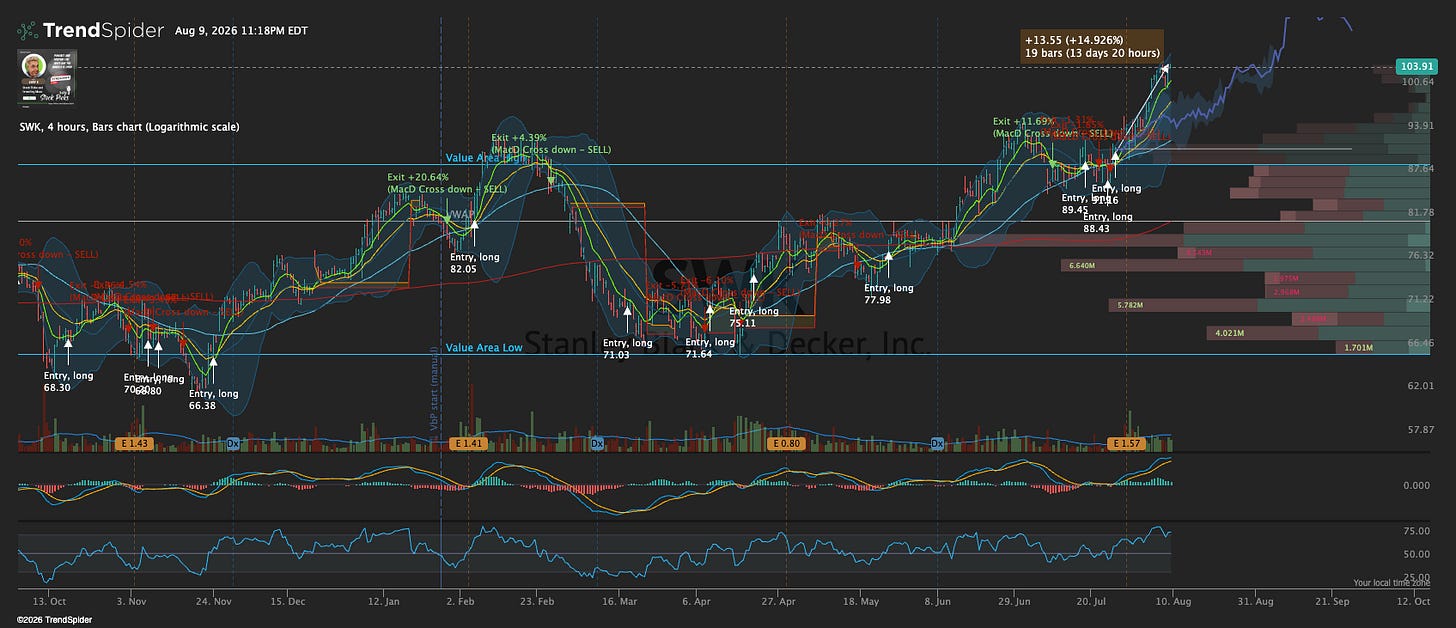The image size is (1456, 628).
Task: Click the TrendSpider logo
Action: click(90, 31)
